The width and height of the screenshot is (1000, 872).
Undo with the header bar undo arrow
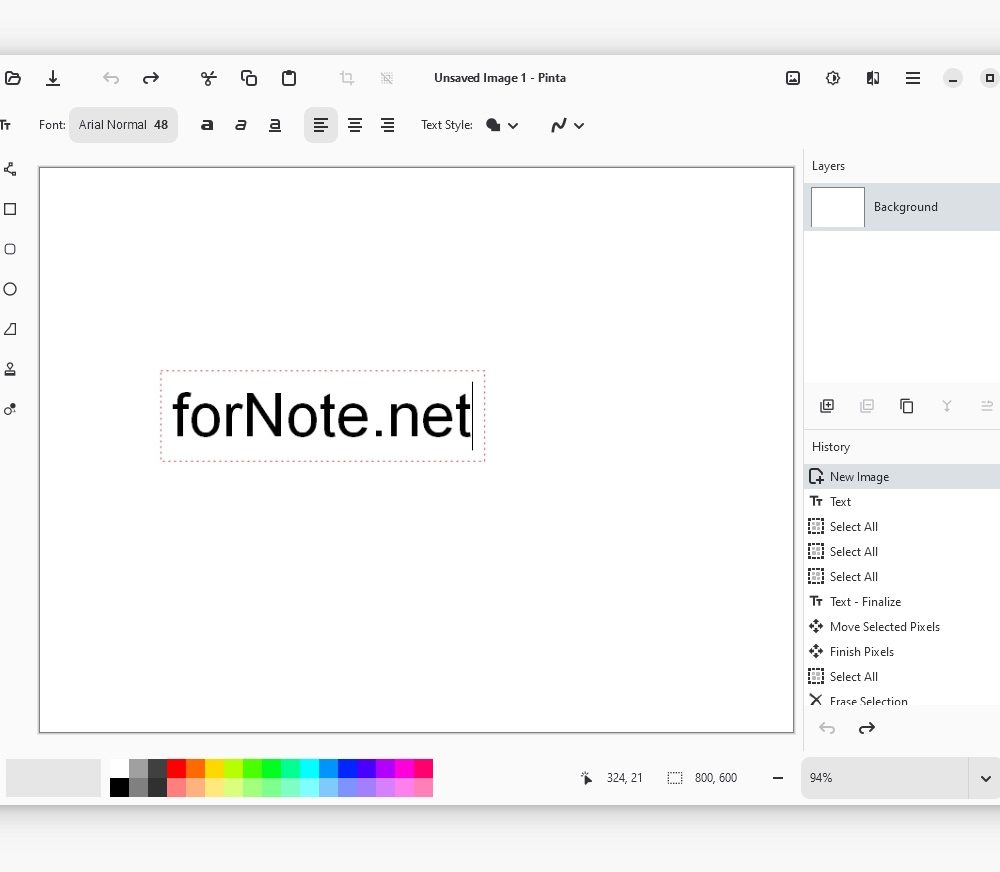pyautogui.click(x=111, y=78)
